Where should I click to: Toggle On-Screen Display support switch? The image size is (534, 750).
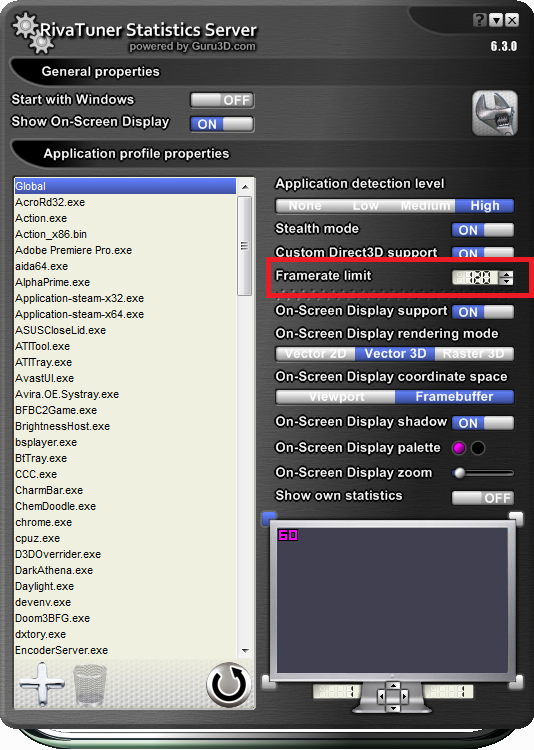click(x=483, y=312)
